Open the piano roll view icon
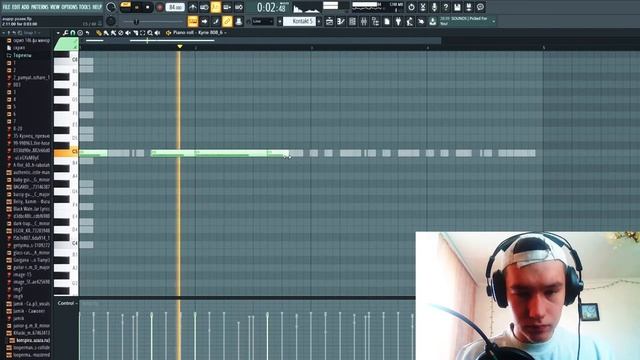The width and height of the screenshot is (640, 360). tap(341, 21)
